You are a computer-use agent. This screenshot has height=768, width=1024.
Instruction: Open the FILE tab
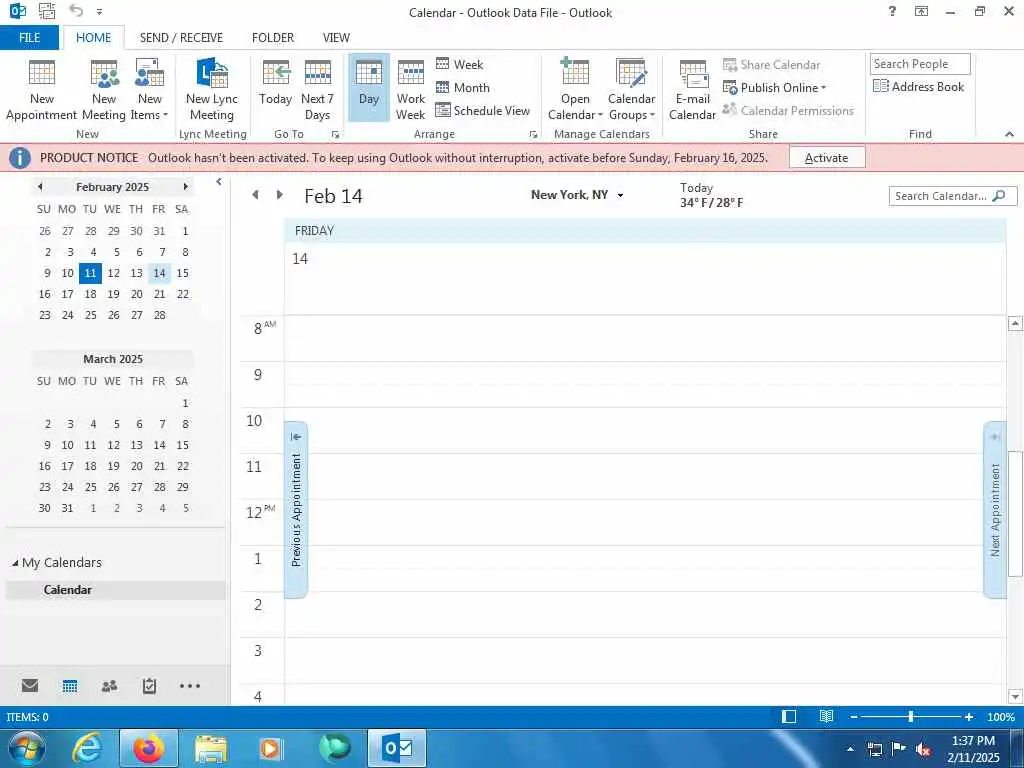(29, 37)
